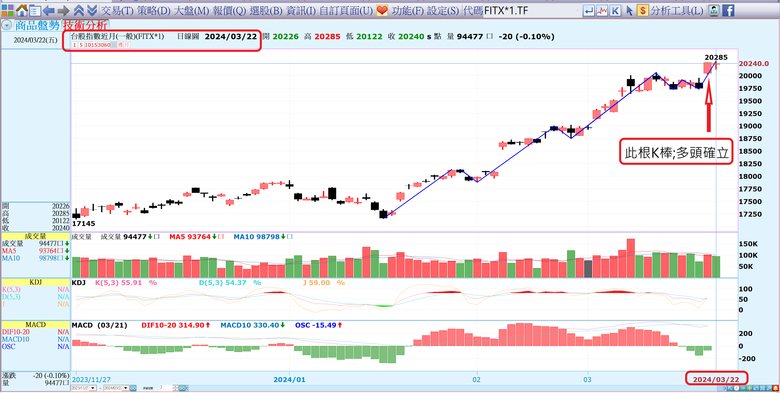Click the DIF10-20 314.90 label
780x393 pixels.
(173, 325)
